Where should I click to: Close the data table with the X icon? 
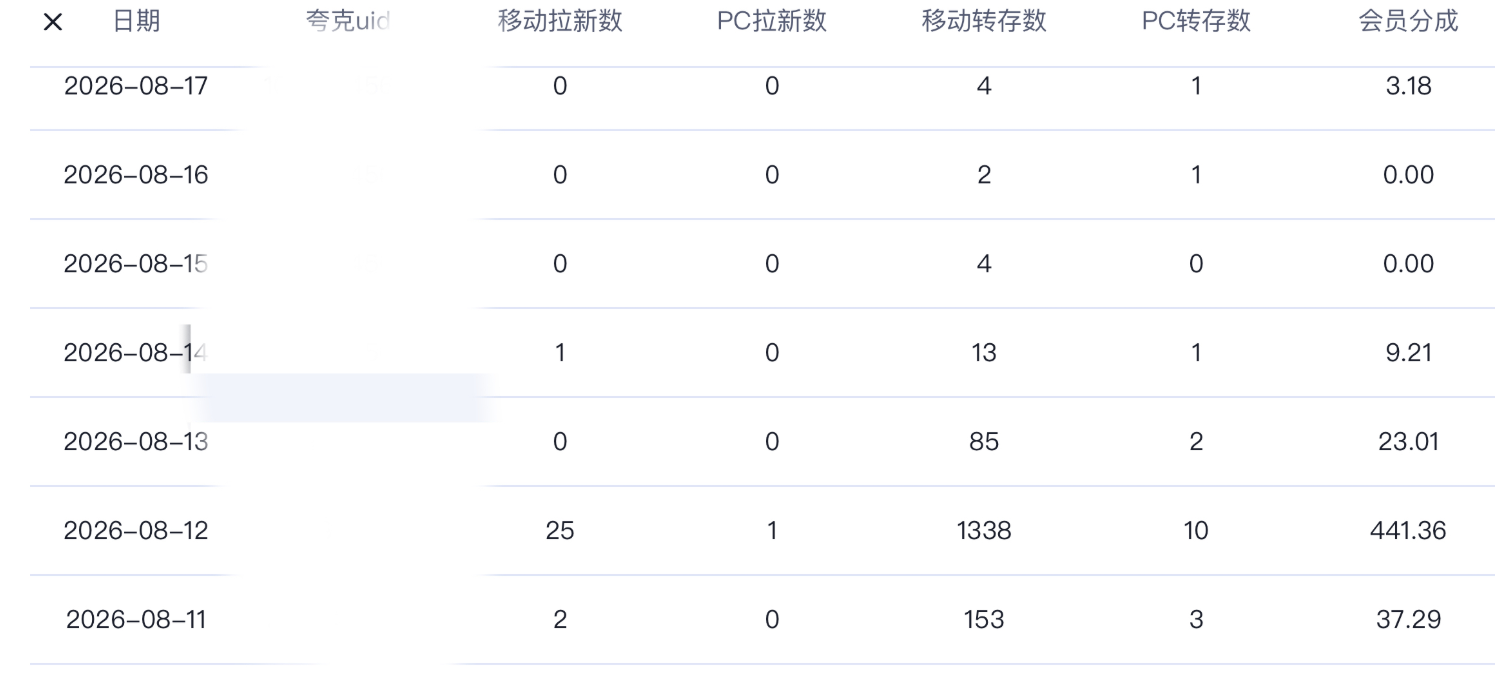(53, 23)
